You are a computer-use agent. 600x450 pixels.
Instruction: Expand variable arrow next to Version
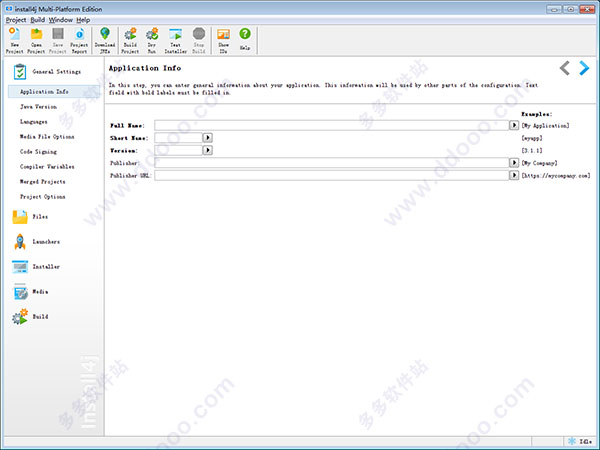207,150
